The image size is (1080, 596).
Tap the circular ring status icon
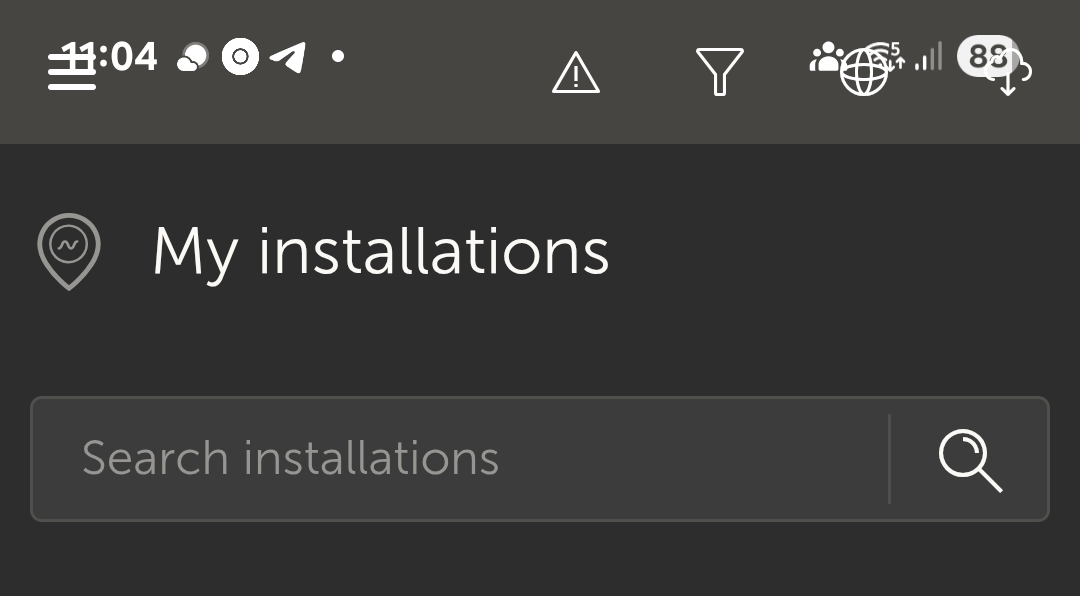pos(240,57)
